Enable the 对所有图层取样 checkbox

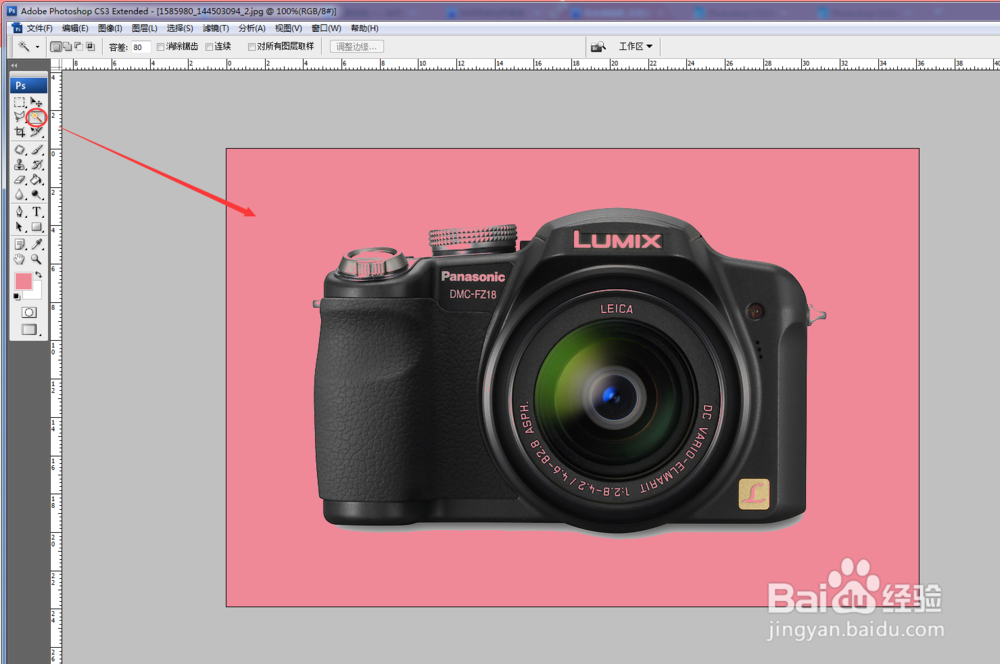click(x=252, y=47)
